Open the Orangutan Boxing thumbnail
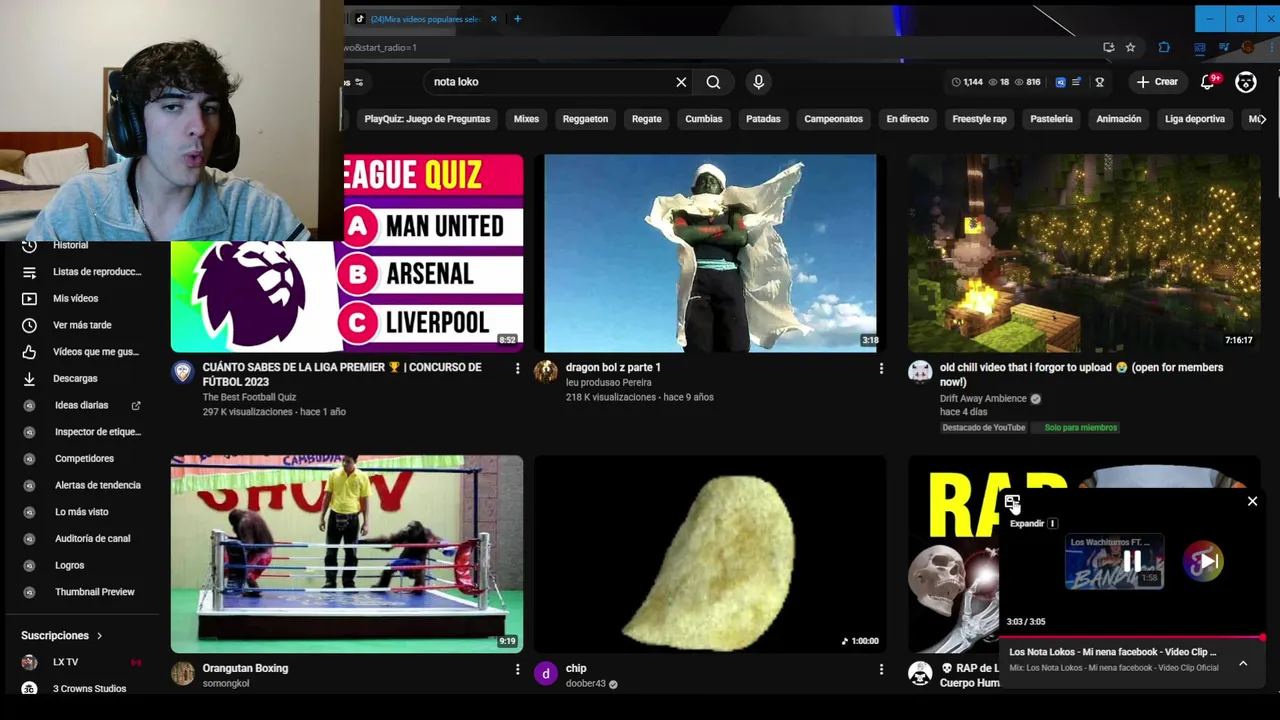Screen dimensions: 1280x720 tap(347, 554)
